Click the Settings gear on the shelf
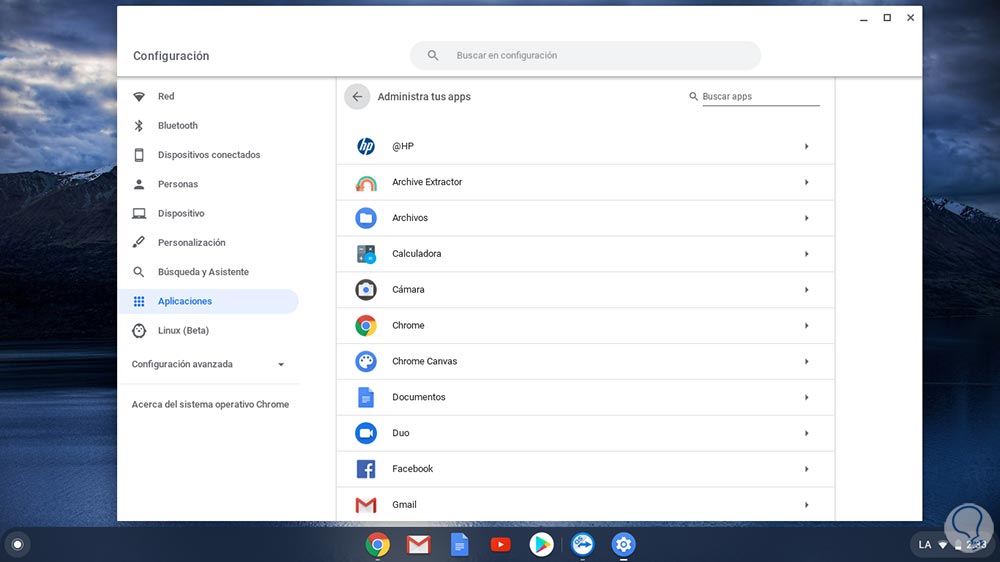The image size is (1000, 562). click(x=623, y=545)
